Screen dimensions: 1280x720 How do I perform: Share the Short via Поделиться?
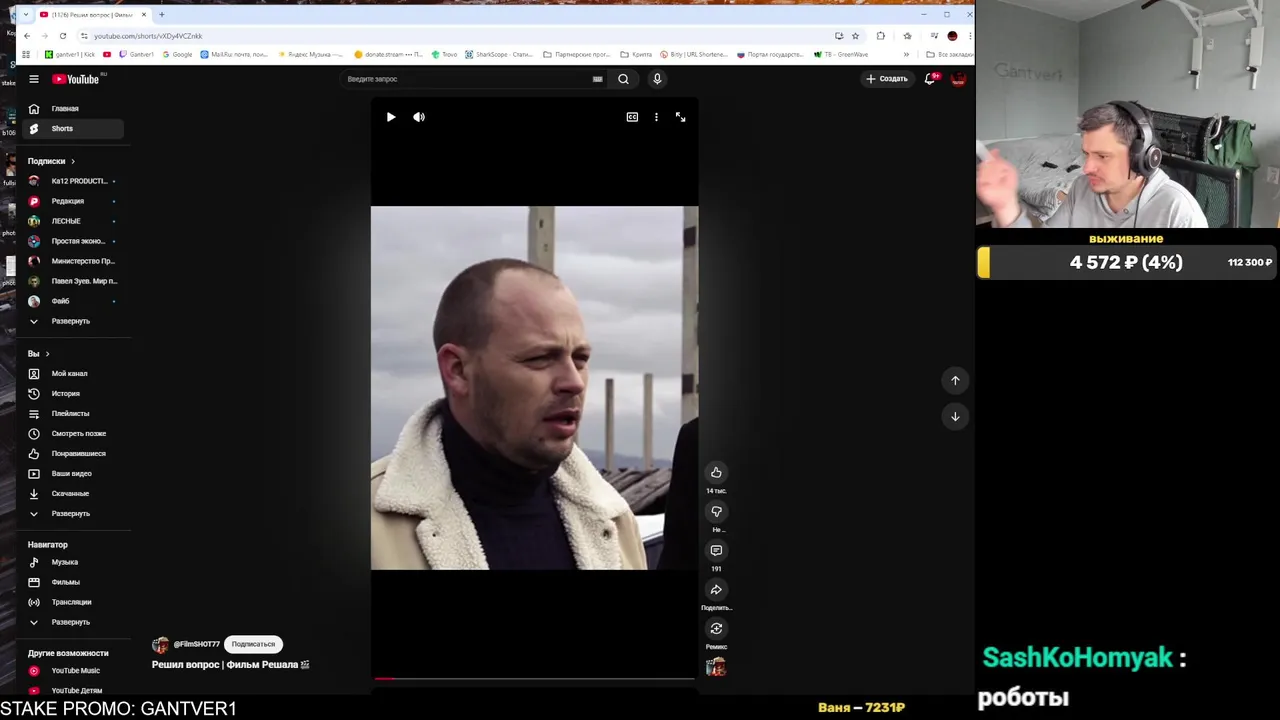[x=716, y=590]
